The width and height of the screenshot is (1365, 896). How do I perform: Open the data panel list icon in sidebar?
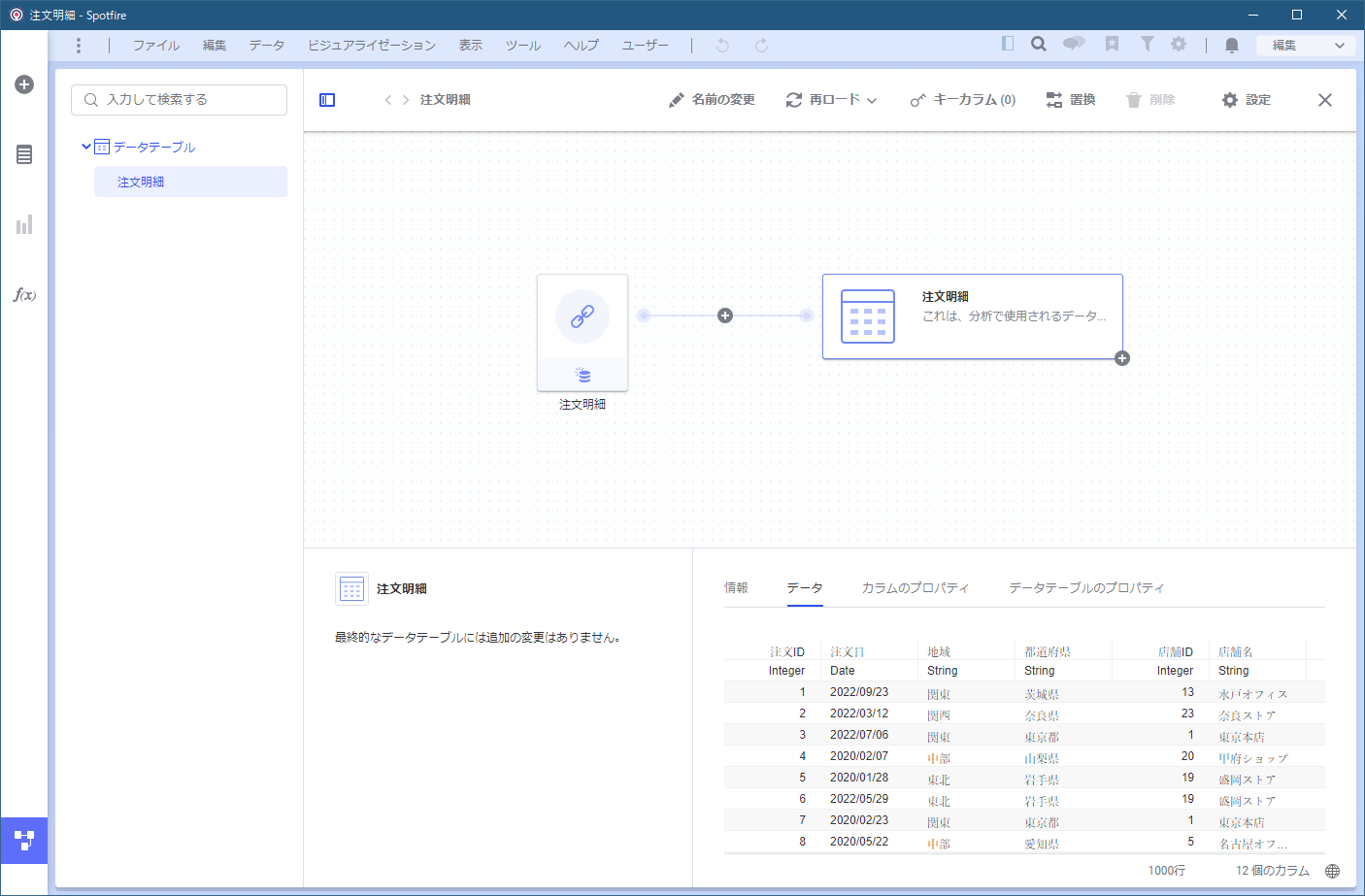click(x=24, y=154)
